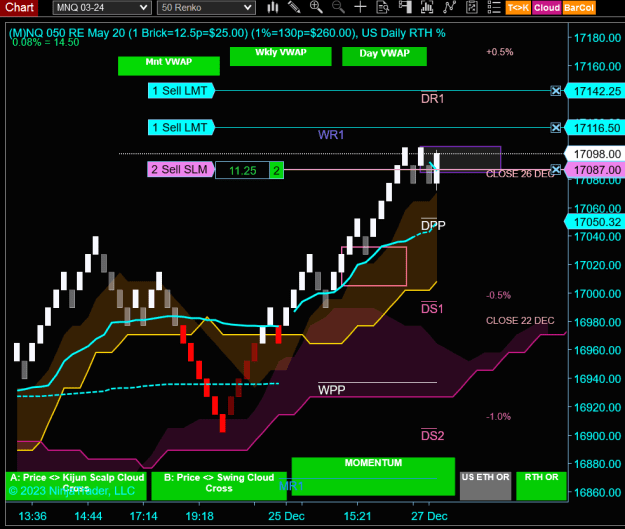The image size is (625, 529).
Task: Open the data series bars icon
Action: click(x=427, y=7)
